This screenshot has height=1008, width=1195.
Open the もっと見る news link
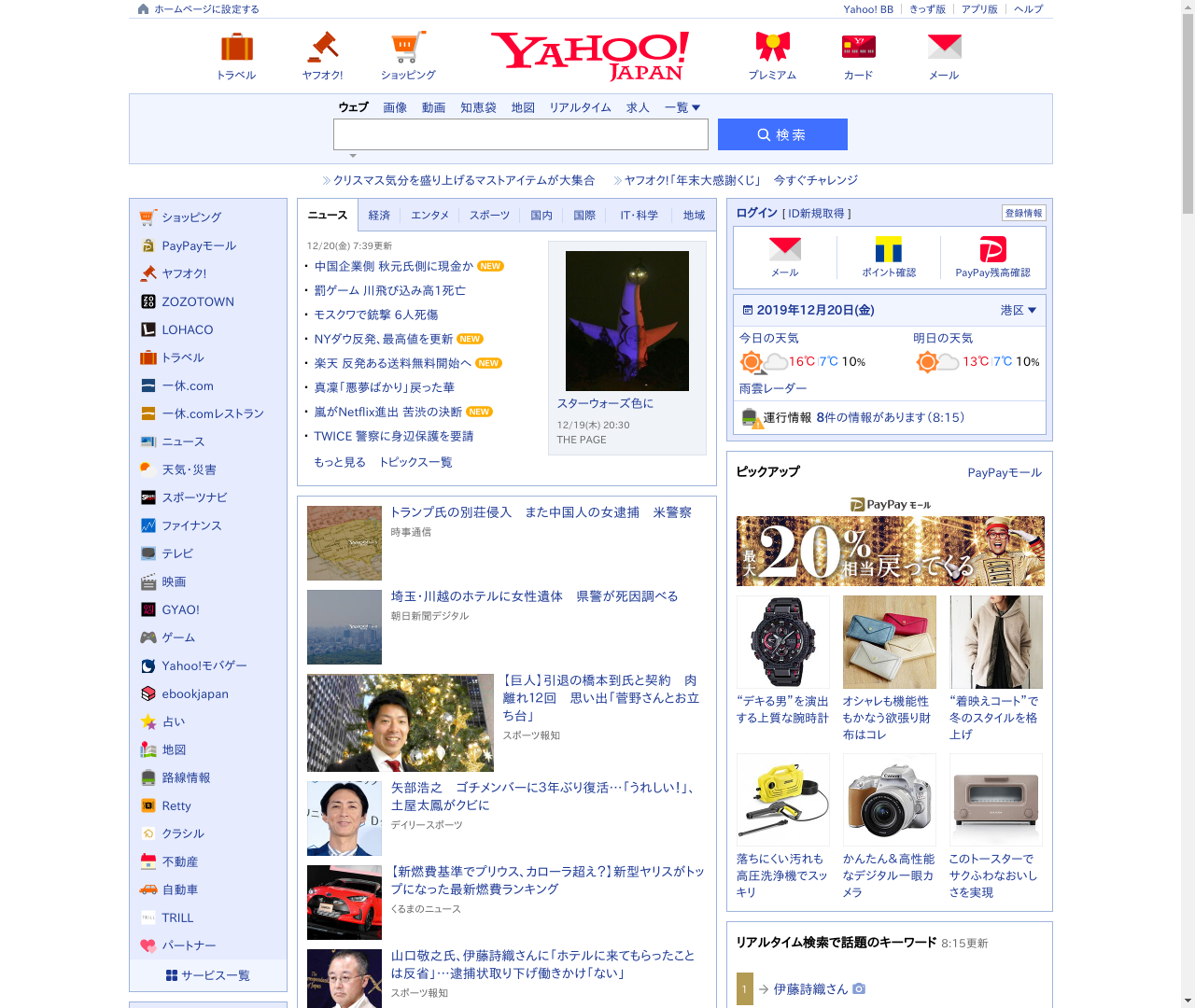click(x=340, y=462)
